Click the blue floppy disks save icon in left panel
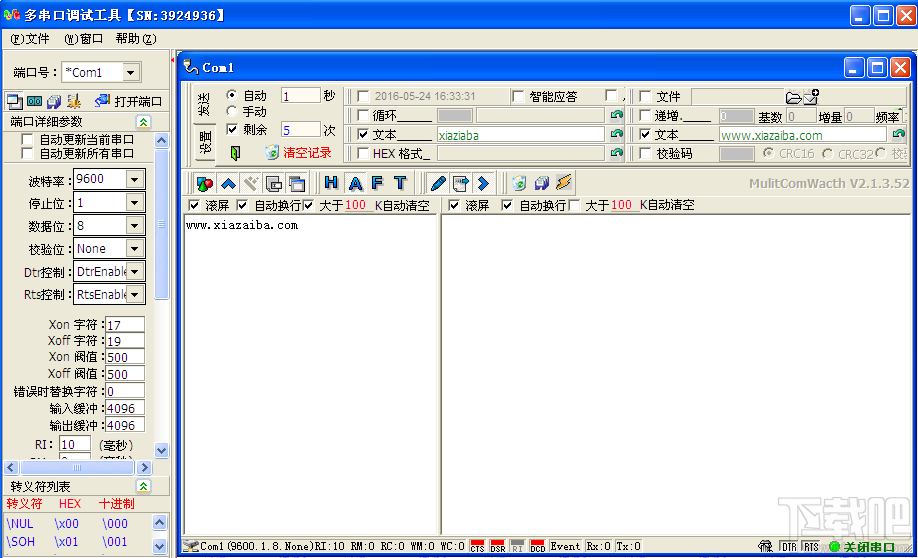The image size is (918, 558). [x=54, y=101]
